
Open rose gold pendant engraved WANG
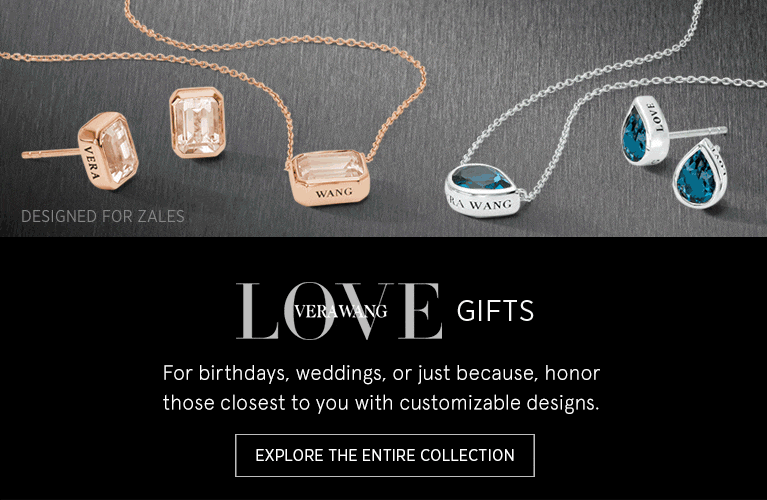pos(328,177)
